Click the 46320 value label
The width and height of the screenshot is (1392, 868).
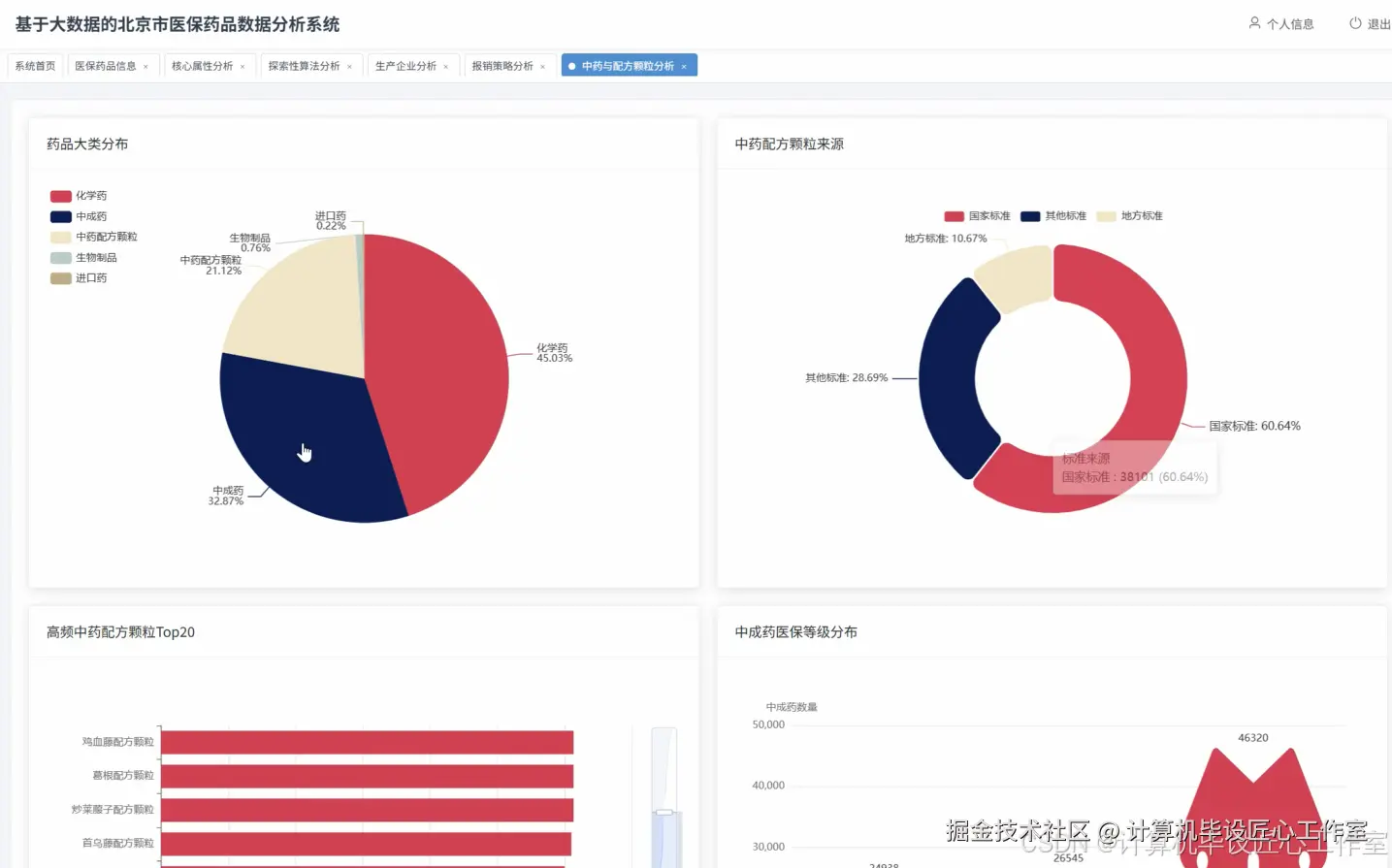click(x=1253, y=738)
